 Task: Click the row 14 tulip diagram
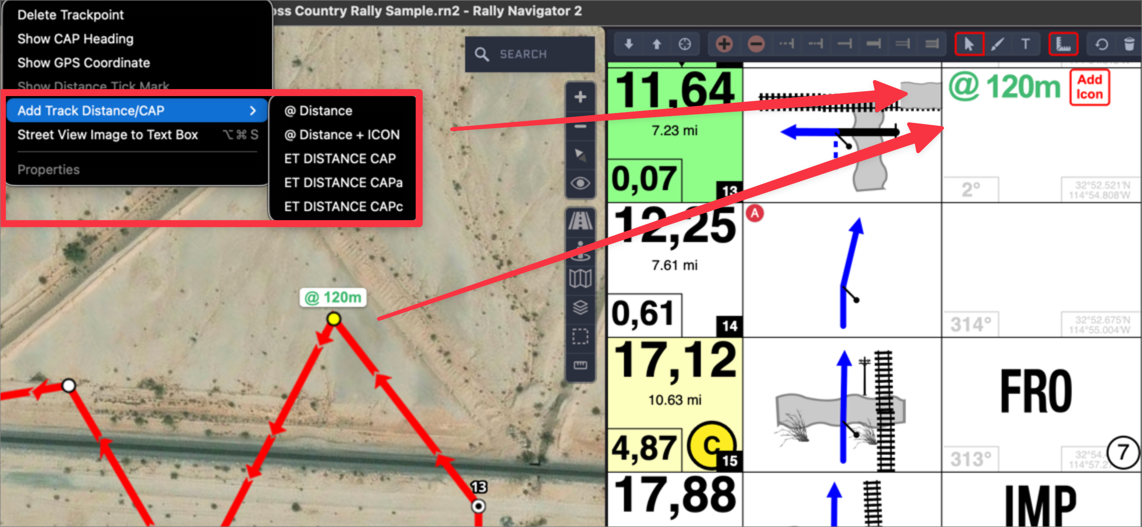click(x=842, y=270)
